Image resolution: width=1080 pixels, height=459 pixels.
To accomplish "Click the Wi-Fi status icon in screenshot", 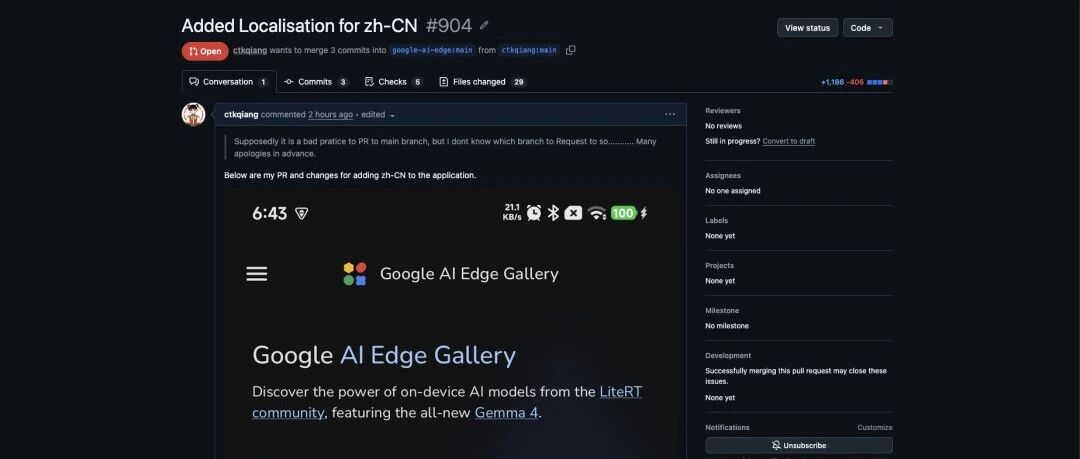I will pyautogui.click(x=596, y=213).
